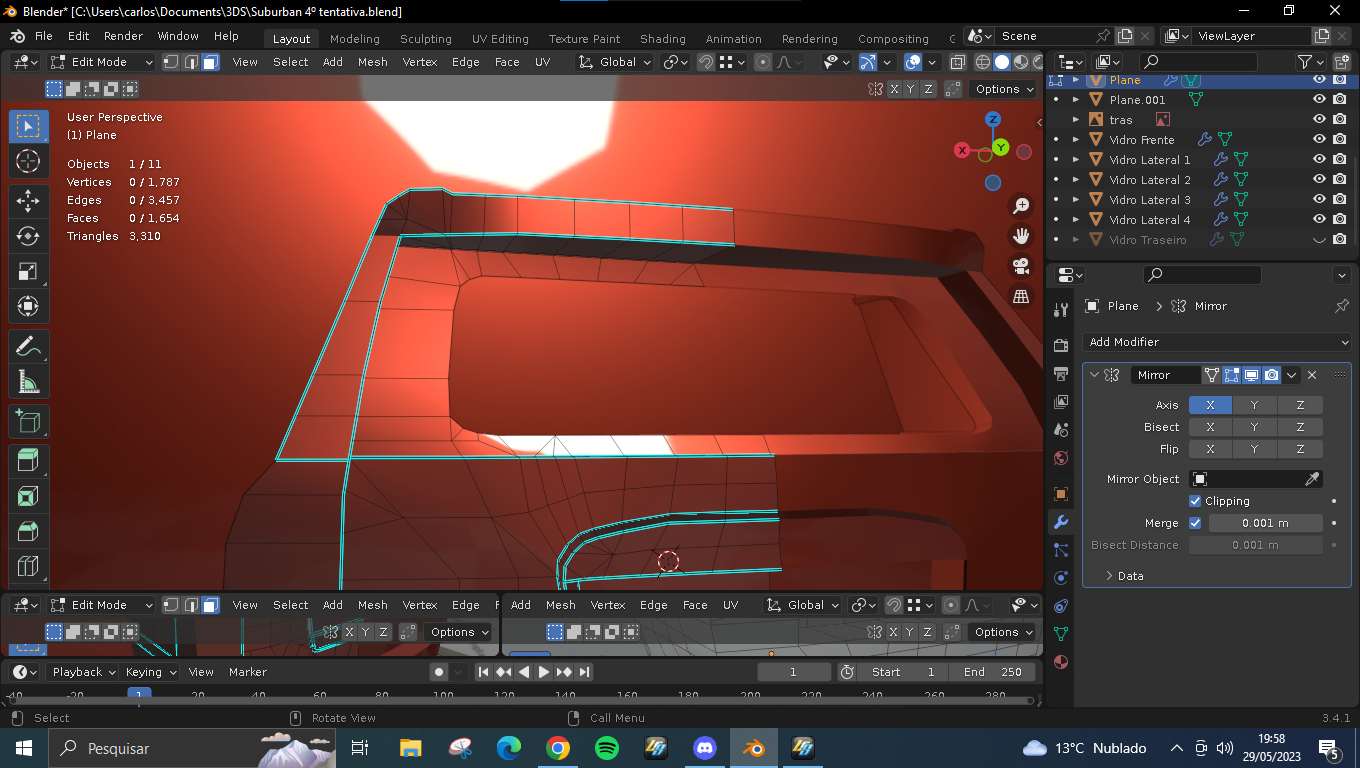Click the Mirror Object eyedropper
This screenshot has height=768, width=1360.
(x=1313, y=479)
